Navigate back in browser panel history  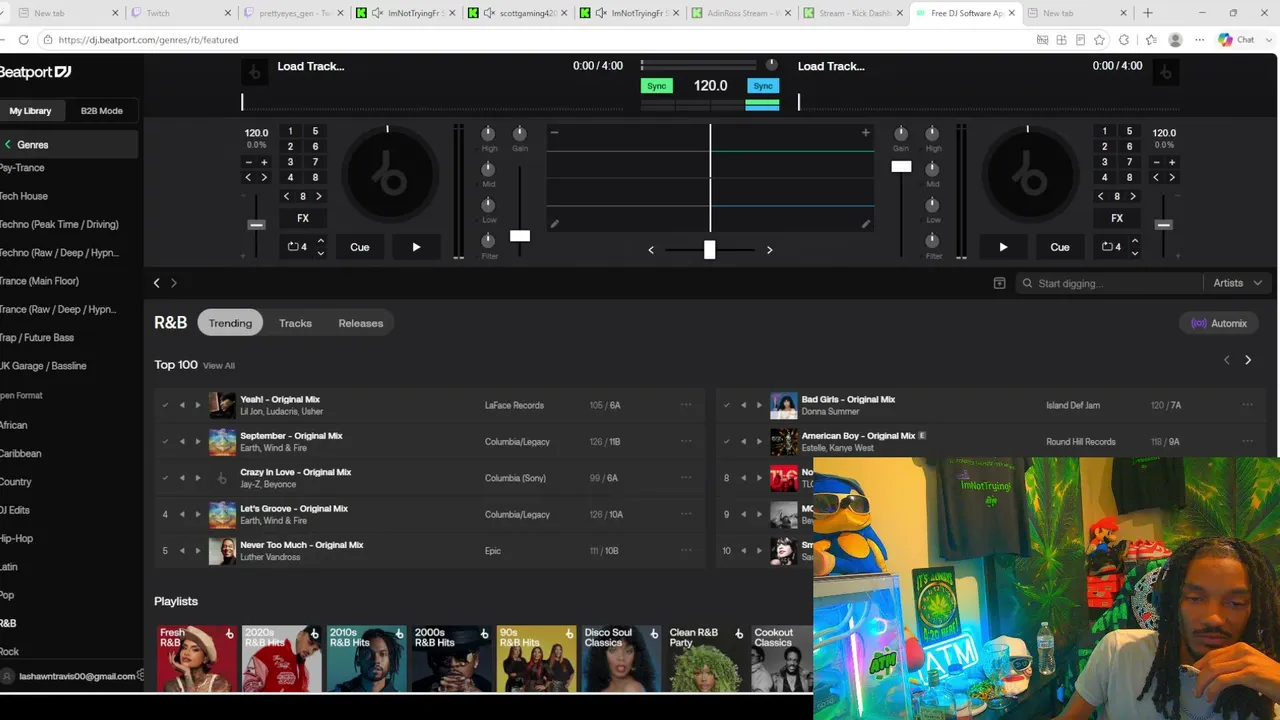point(157,283)
